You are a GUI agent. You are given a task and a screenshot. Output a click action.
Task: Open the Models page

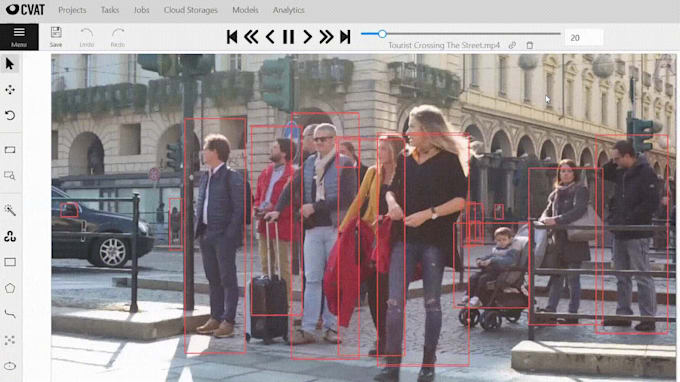(x=245, y=10)
